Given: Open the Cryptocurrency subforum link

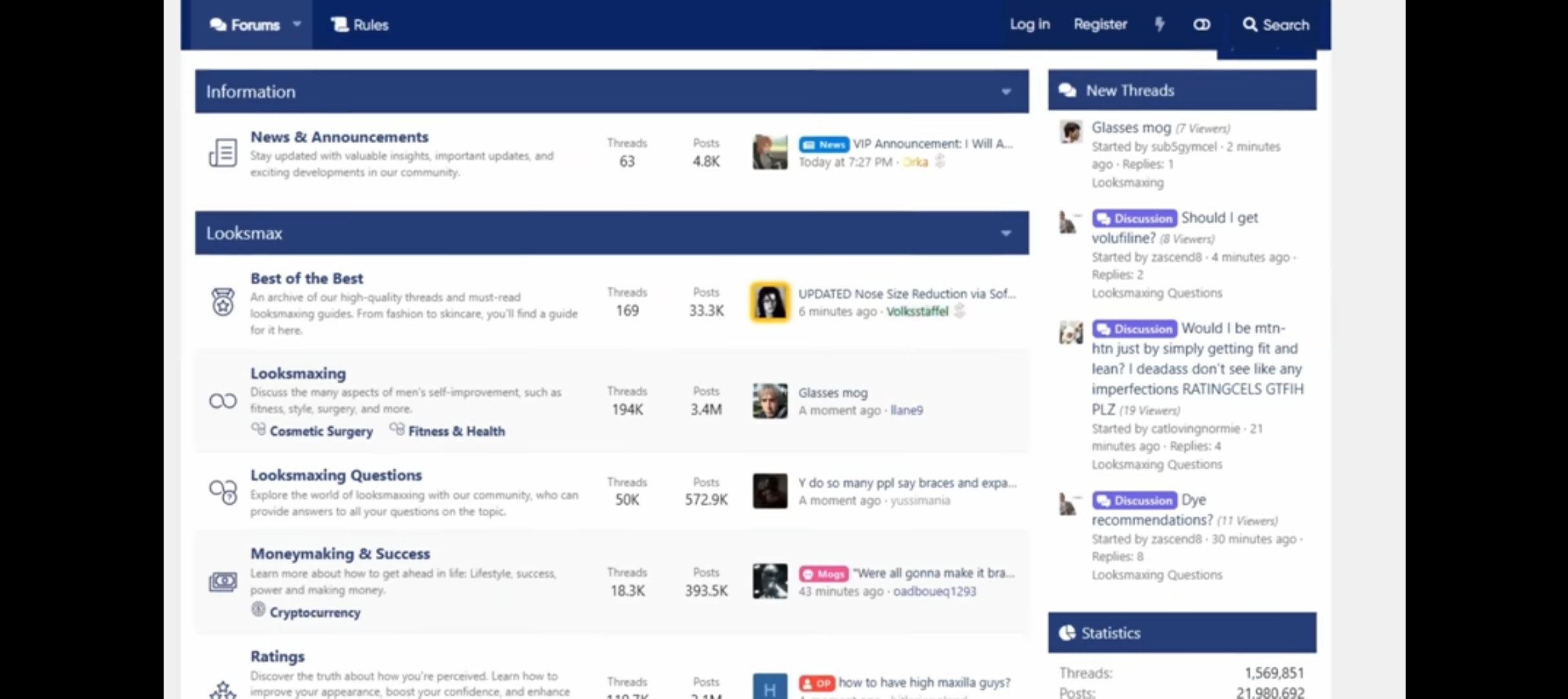Looking at the screenshot, I should (314, 612).
